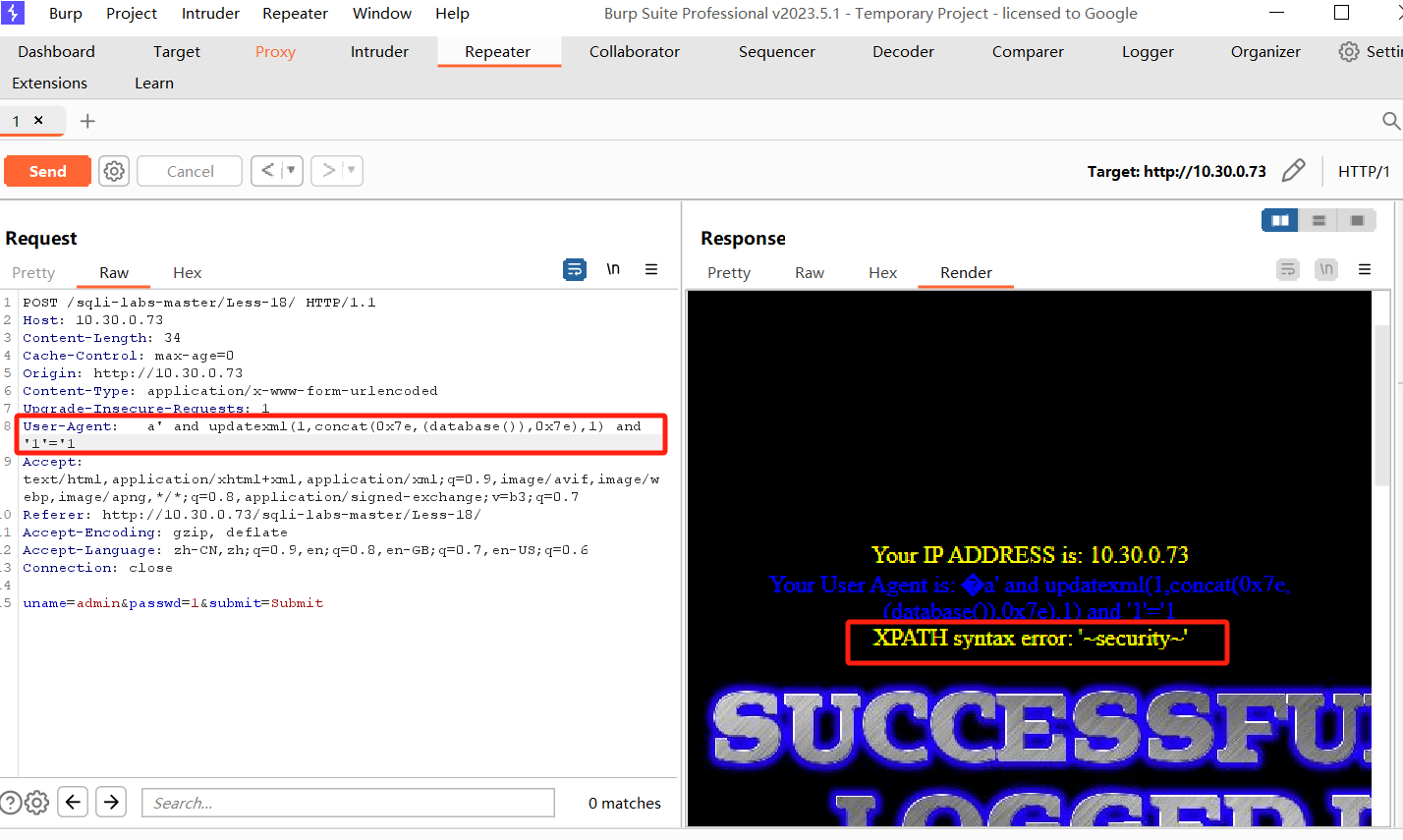Edit the target with pencil icon
Image resolution: width=1403 pixels, height=840 pixels.
pyautogui.click(x=1294, y=171)
